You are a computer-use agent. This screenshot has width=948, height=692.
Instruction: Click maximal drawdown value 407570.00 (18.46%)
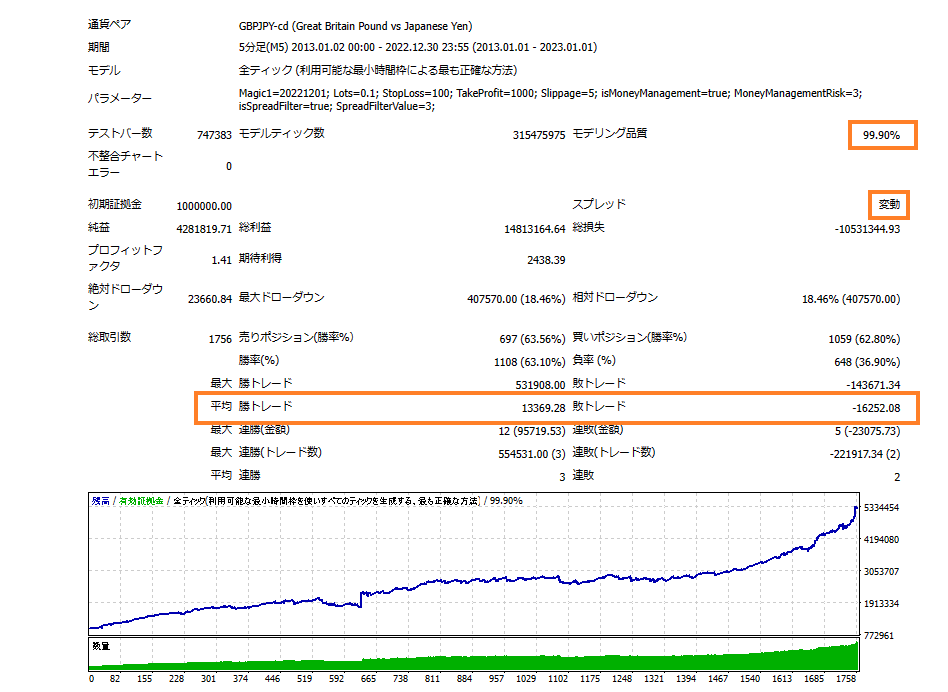point(516,299)
